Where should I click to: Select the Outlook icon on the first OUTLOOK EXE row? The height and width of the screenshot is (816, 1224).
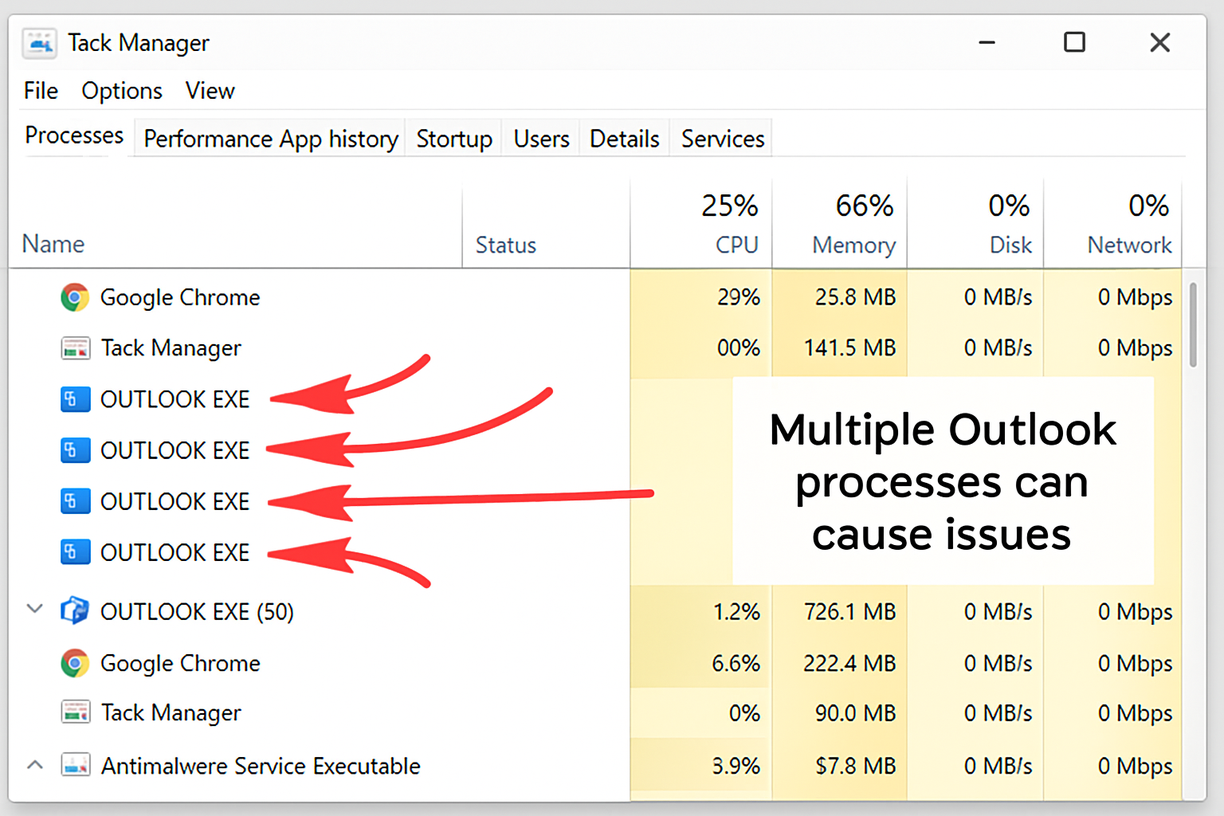[x=74, y=399]
